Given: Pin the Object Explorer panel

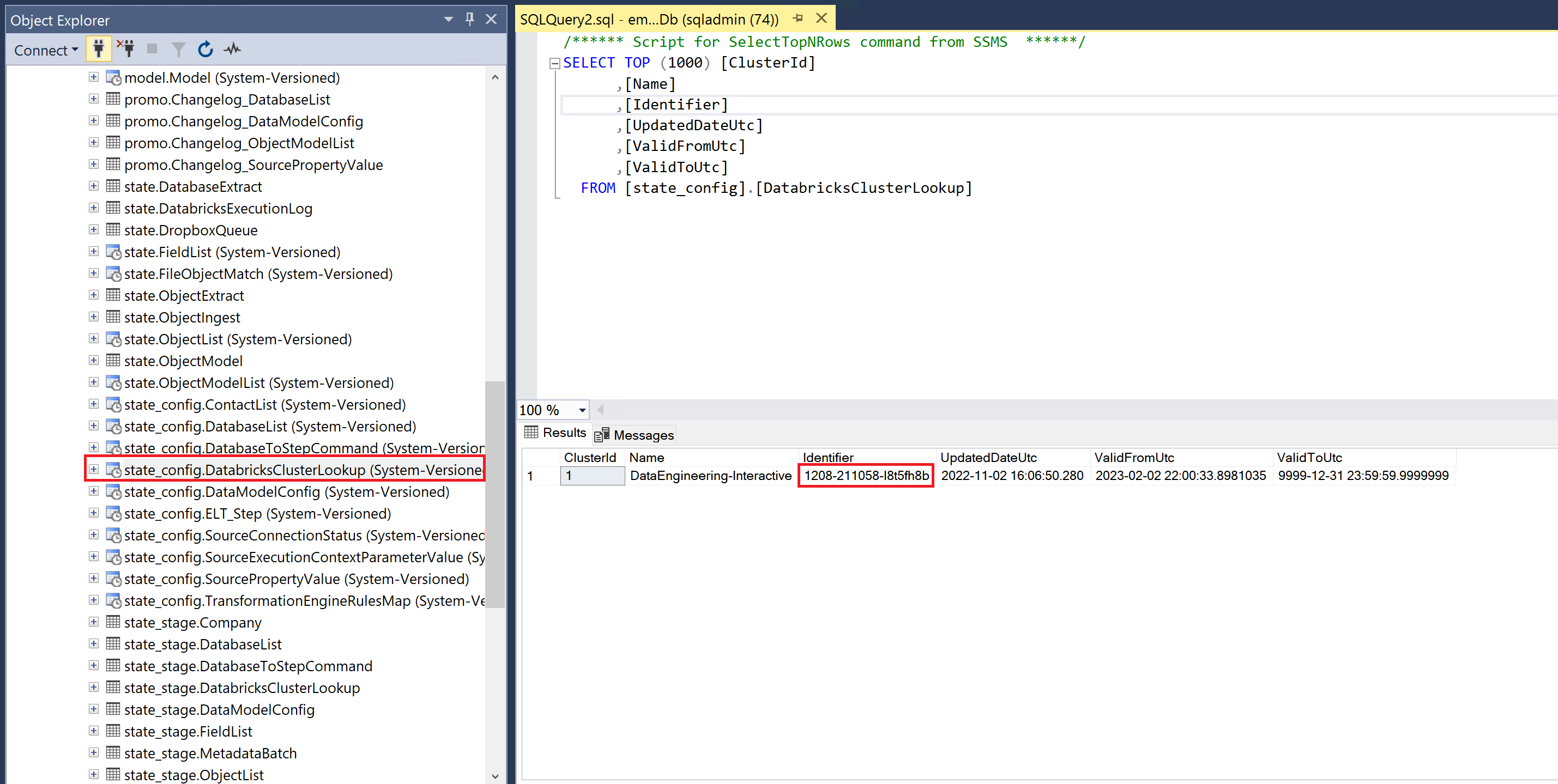Looking at the screenshot, I should (x=470, y=20).
